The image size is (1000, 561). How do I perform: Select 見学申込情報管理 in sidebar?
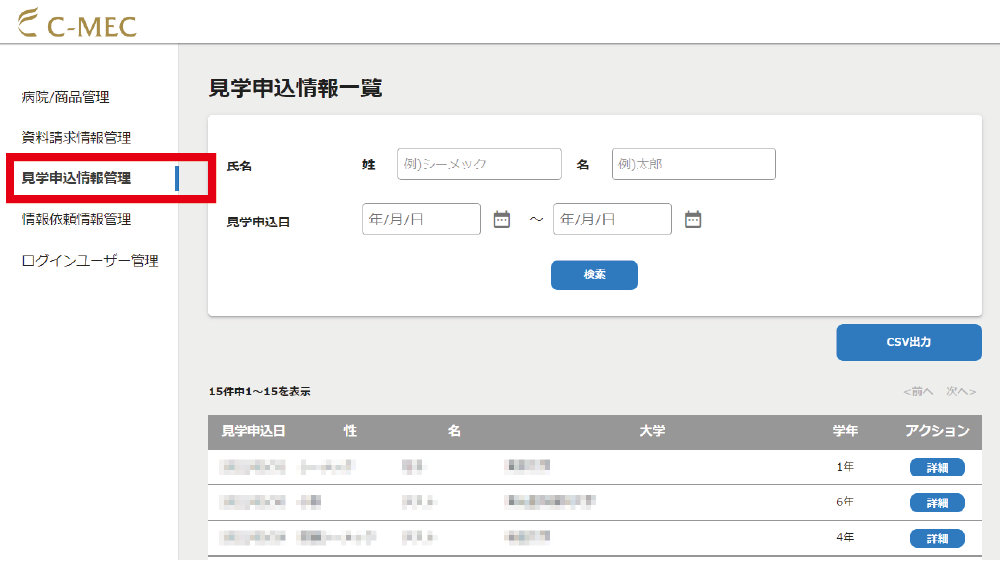pos(76,178)
